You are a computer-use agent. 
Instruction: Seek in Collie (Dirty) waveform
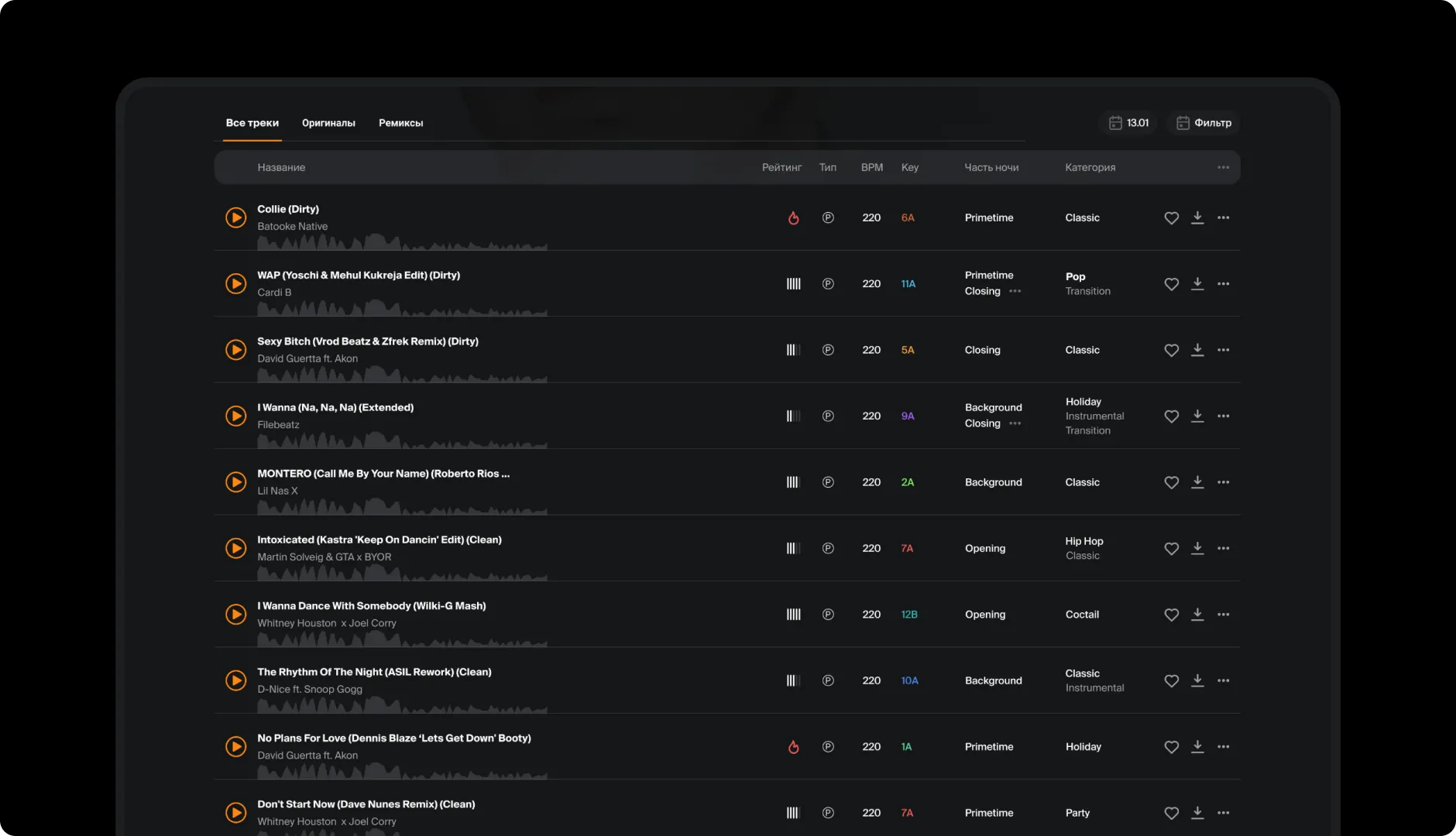402,242
